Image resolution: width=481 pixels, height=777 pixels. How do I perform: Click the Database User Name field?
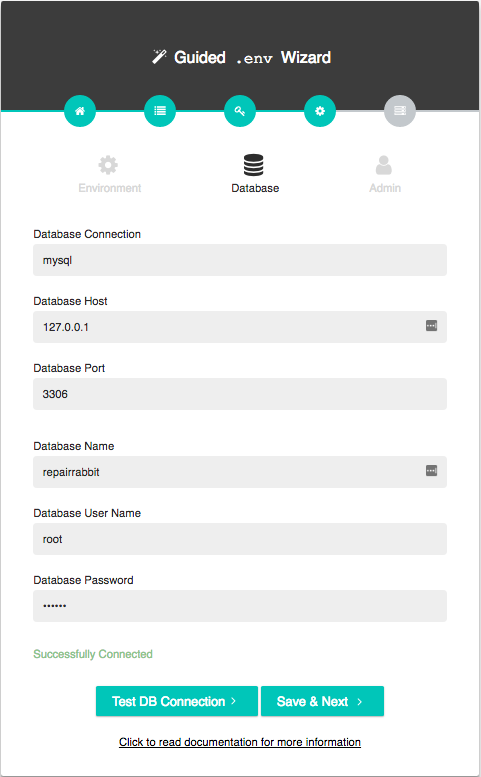[240, 539]
